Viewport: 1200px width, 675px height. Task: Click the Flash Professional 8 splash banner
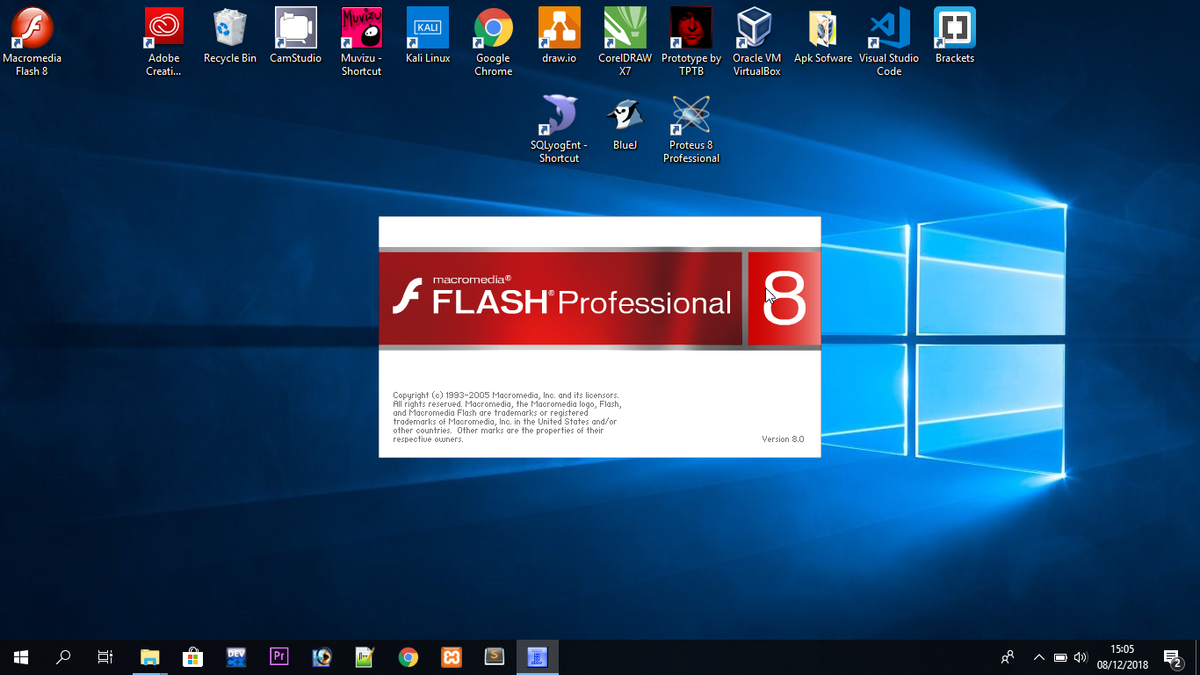[600, 301]
